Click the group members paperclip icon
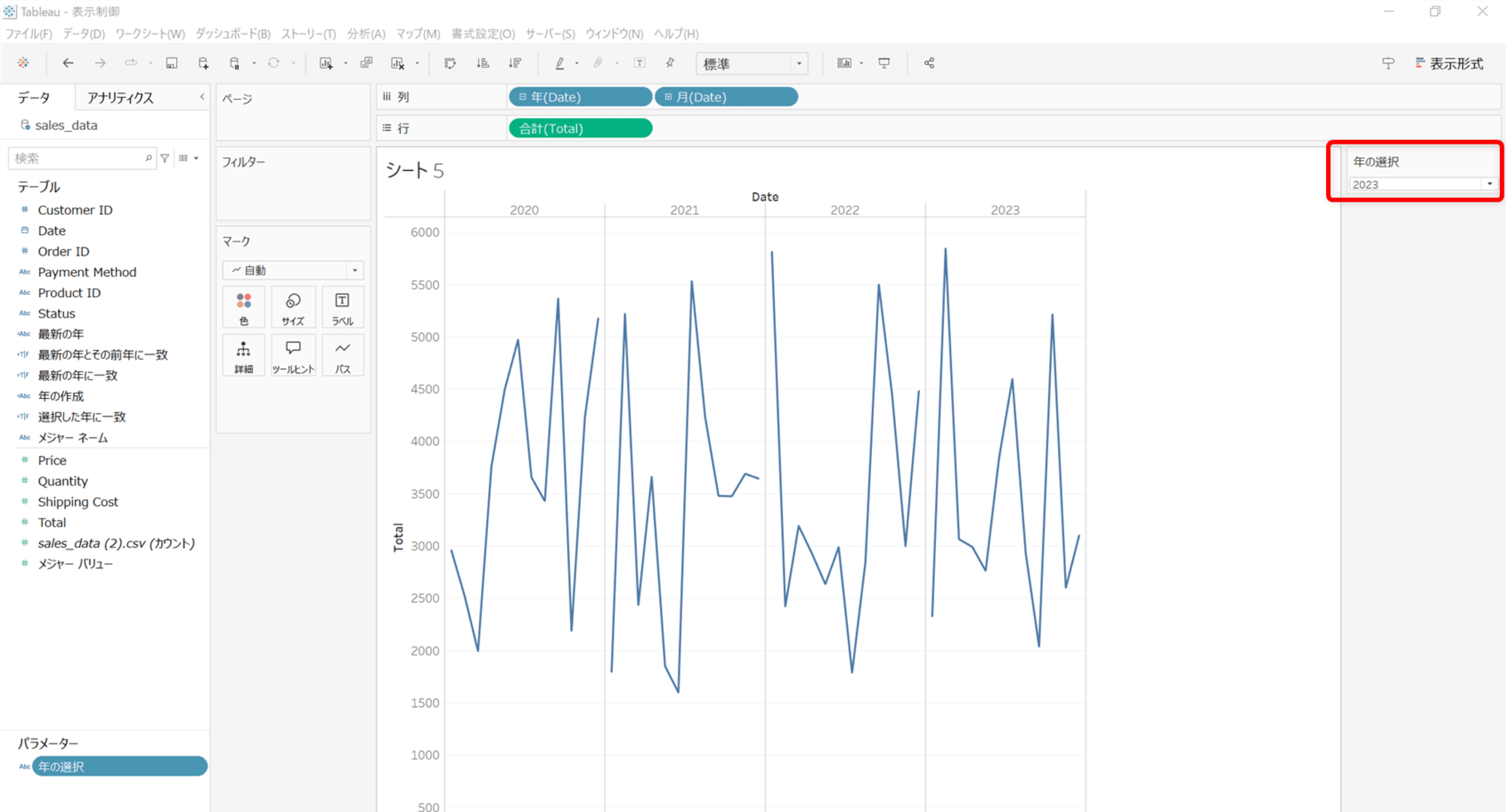1506x812 pixels. [x=598, y=63]
